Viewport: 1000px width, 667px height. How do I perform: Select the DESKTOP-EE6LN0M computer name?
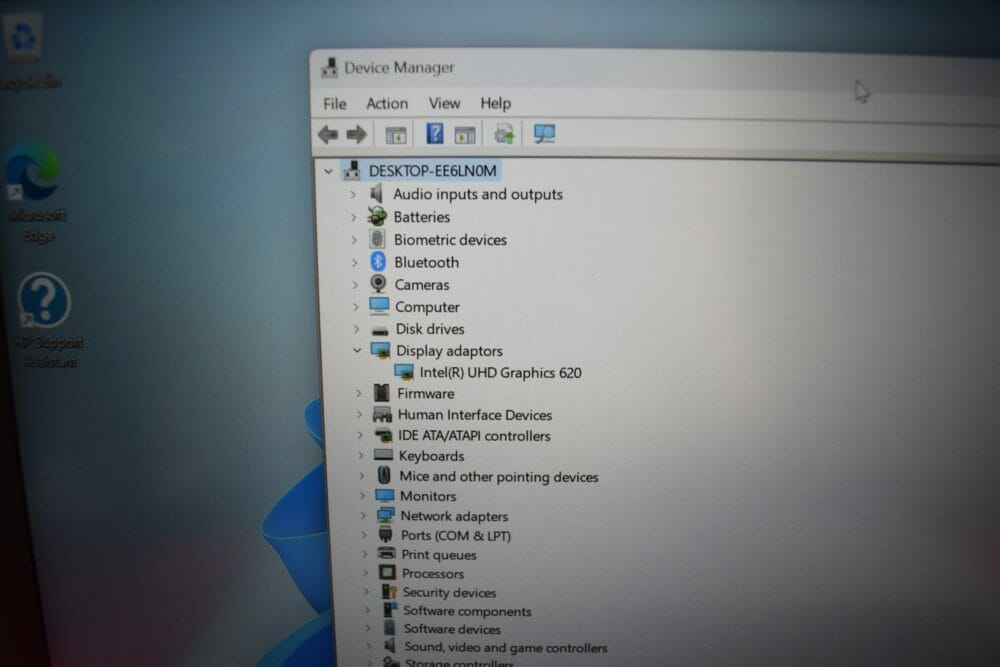pyautogui.click(x=432, y=171)
